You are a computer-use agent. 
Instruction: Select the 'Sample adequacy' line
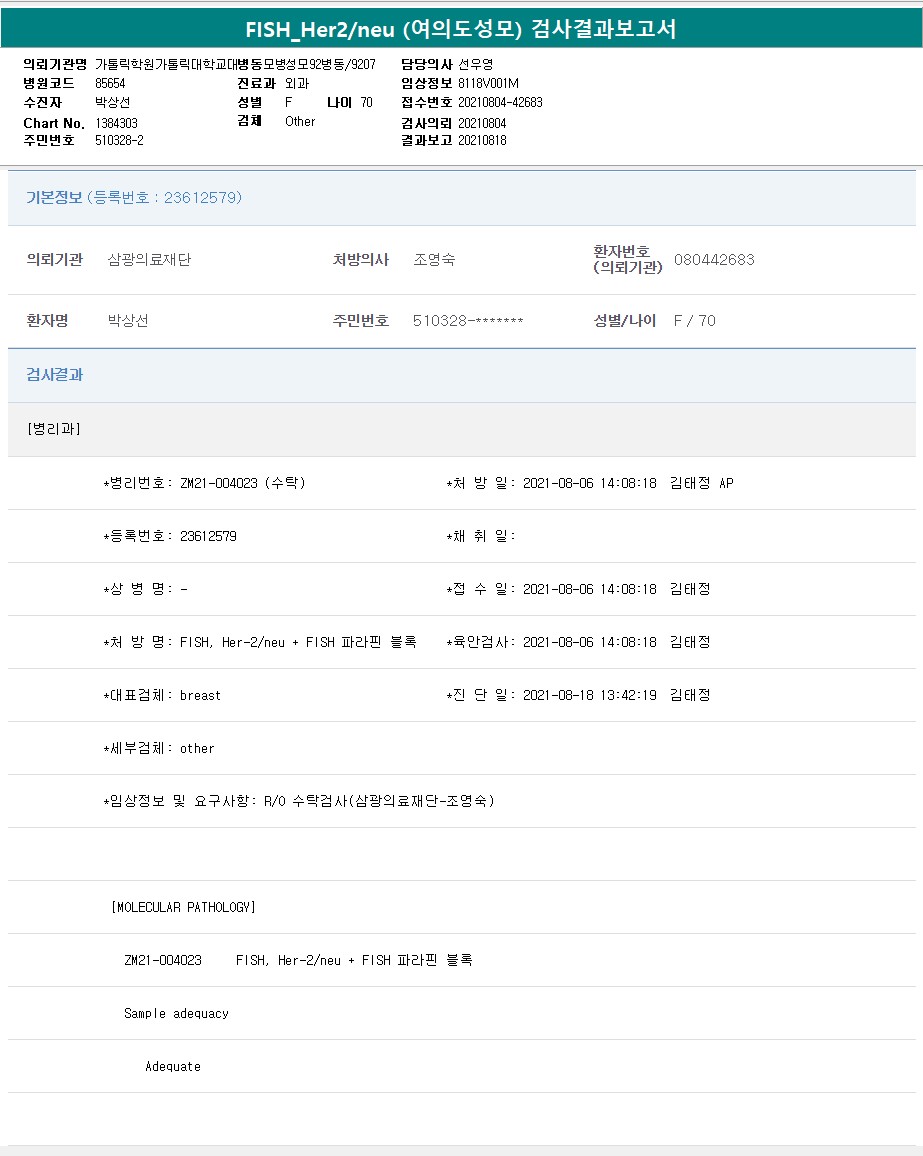coord(176,1013)
